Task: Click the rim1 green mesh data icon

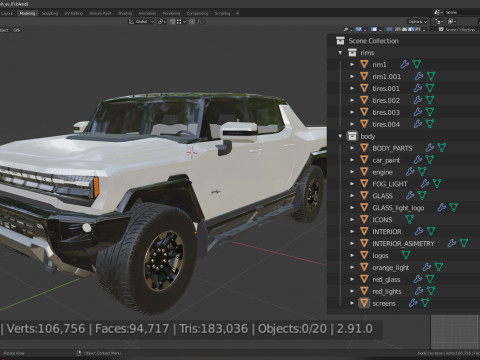Action: click(x=417, y=64)
